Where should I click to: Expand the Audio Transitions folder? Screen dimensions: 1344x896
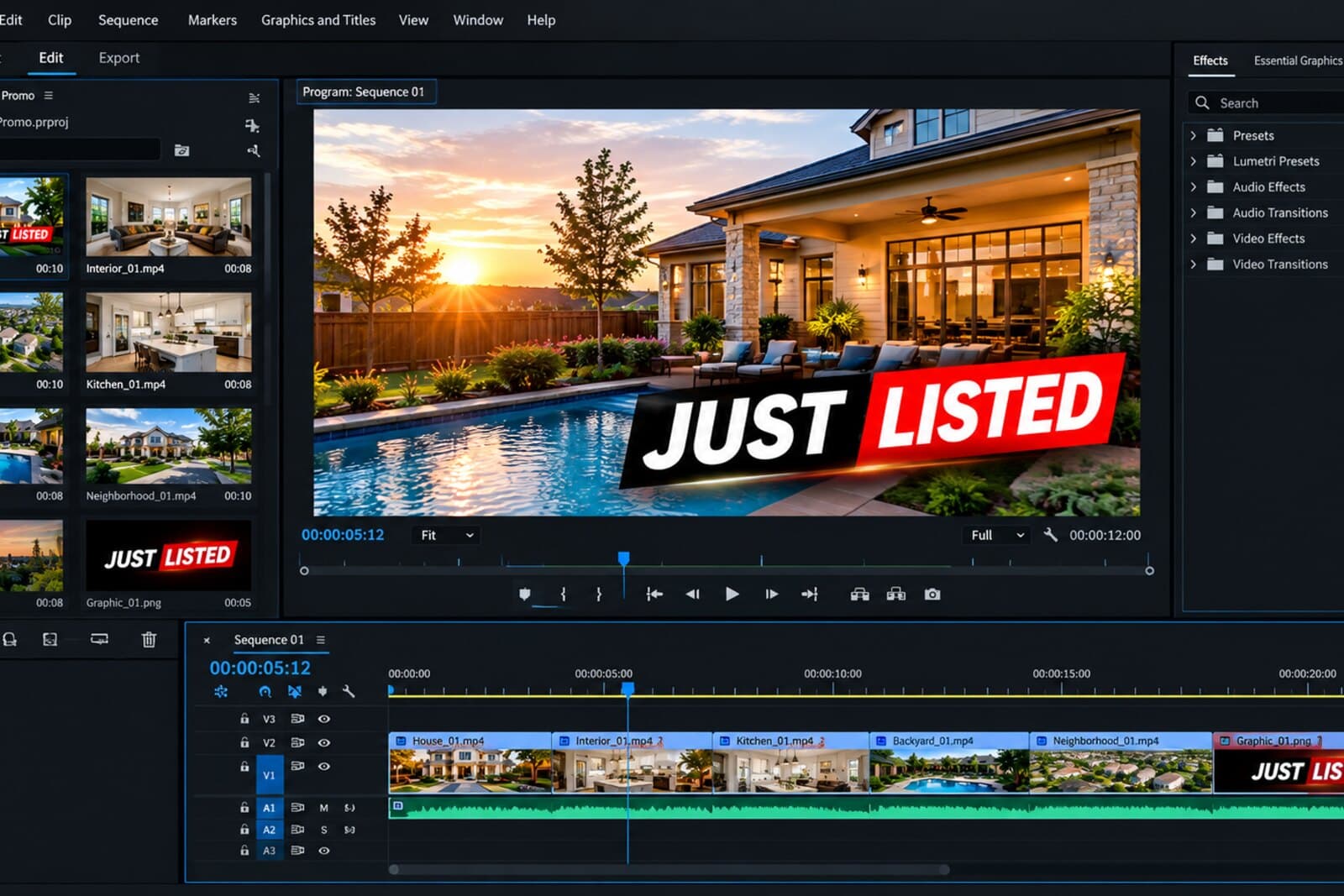[x=1193, y=212]
